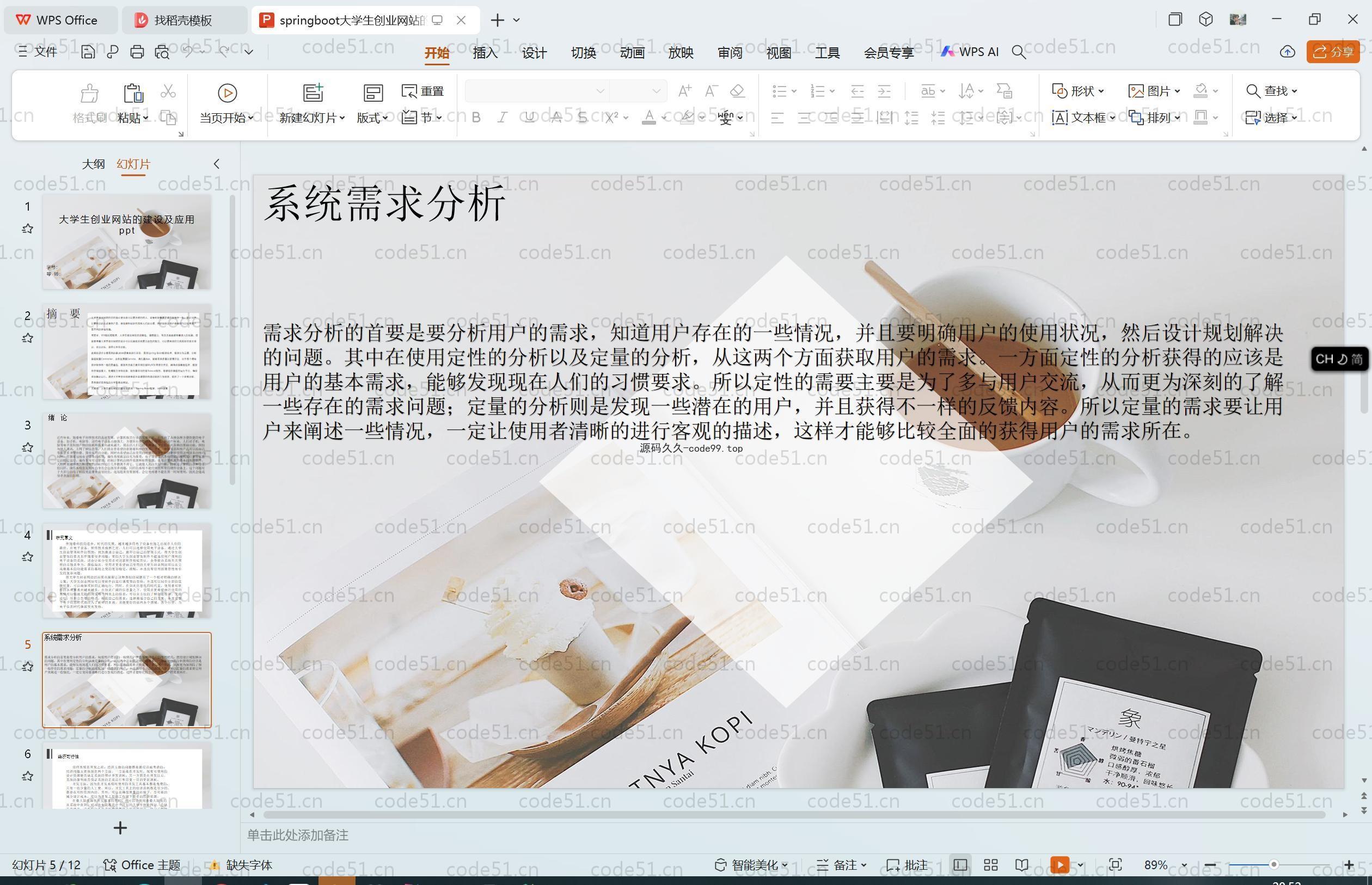Viewport: 1372px width, 885px height.
Task: Click the New Slide icon
Action: click(313, 93)
